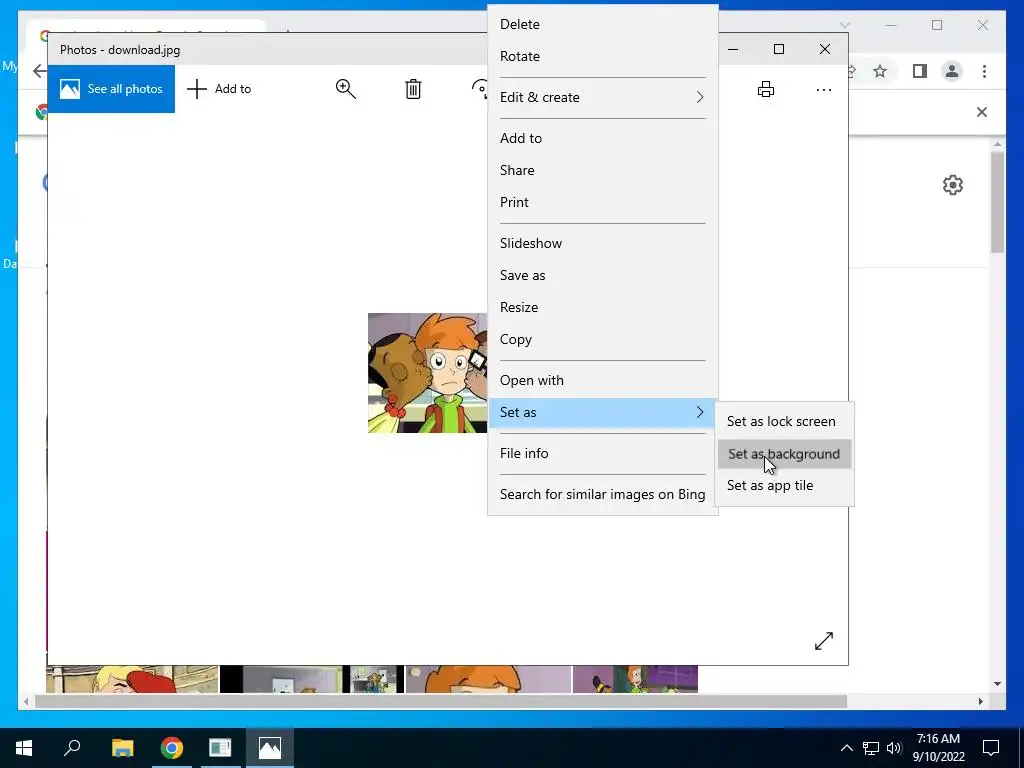Image resolution: width=1024 pixels, height=768 pixels.
Task: Minimize the Photos window
Action: tap(733, 49)
